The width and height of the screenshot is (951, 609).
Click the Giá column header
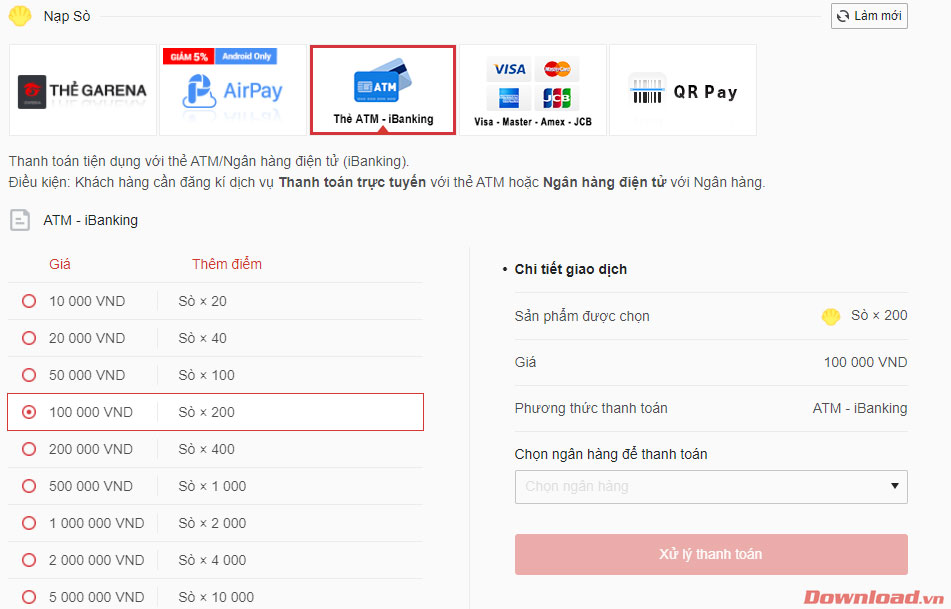pyautogui.click(x=59, y=264)
